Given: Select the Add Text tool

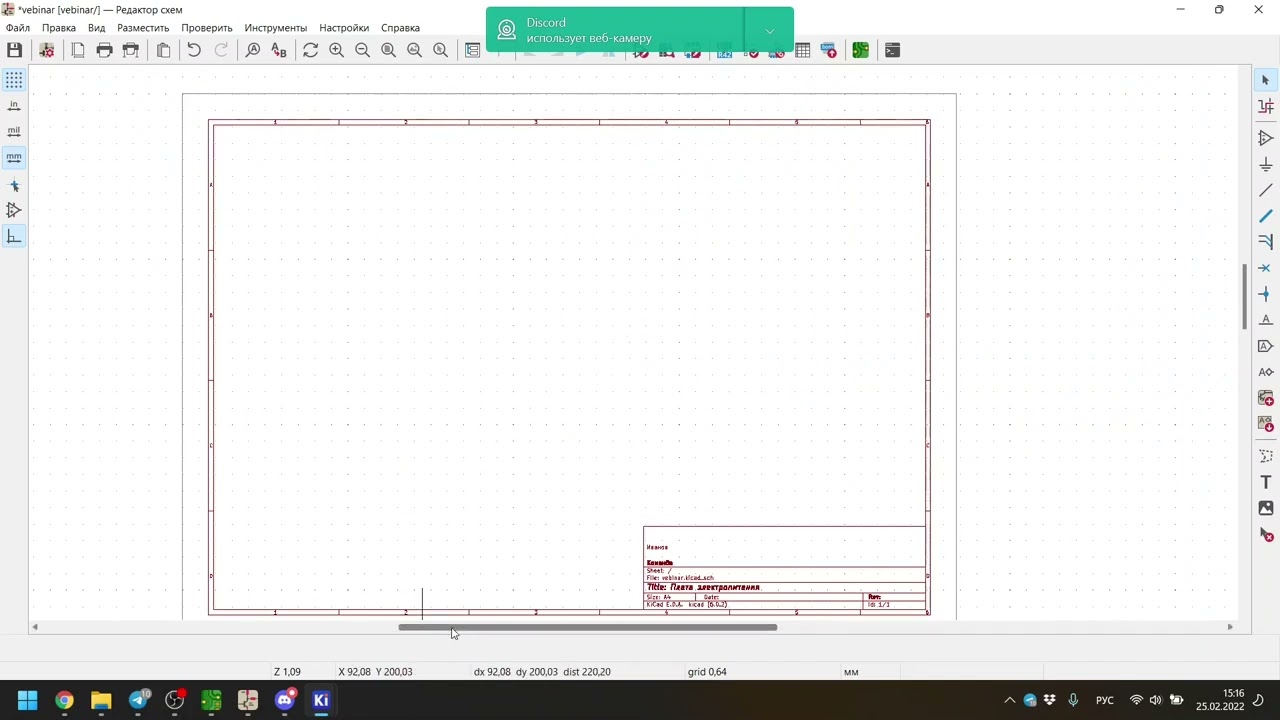Looking at the screenshot, I should [1265, 482].
